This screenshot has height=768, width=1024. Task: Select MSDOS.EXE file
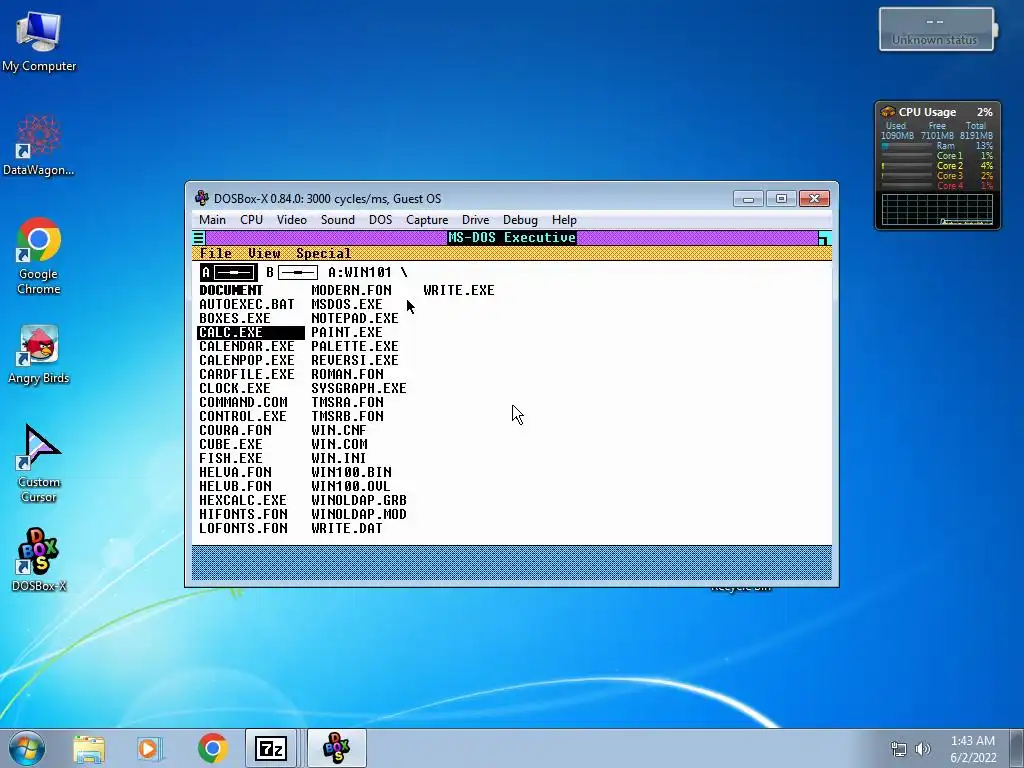(347, 304)
